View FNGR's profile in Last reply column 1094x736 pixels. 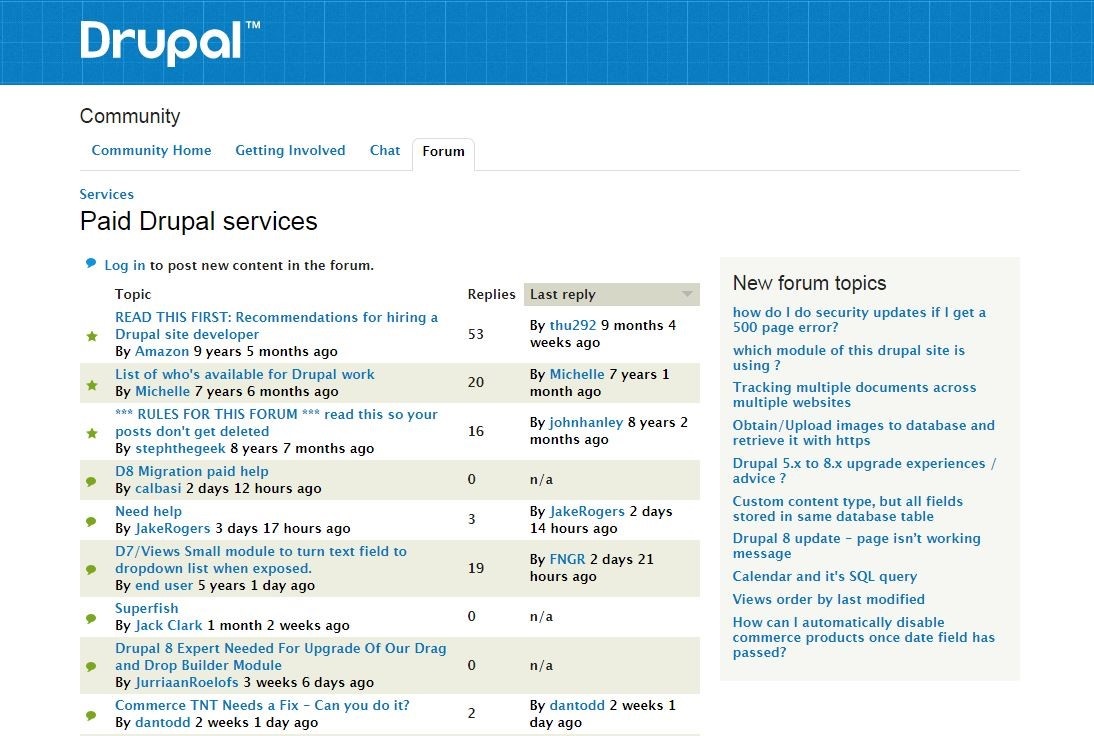567,559
